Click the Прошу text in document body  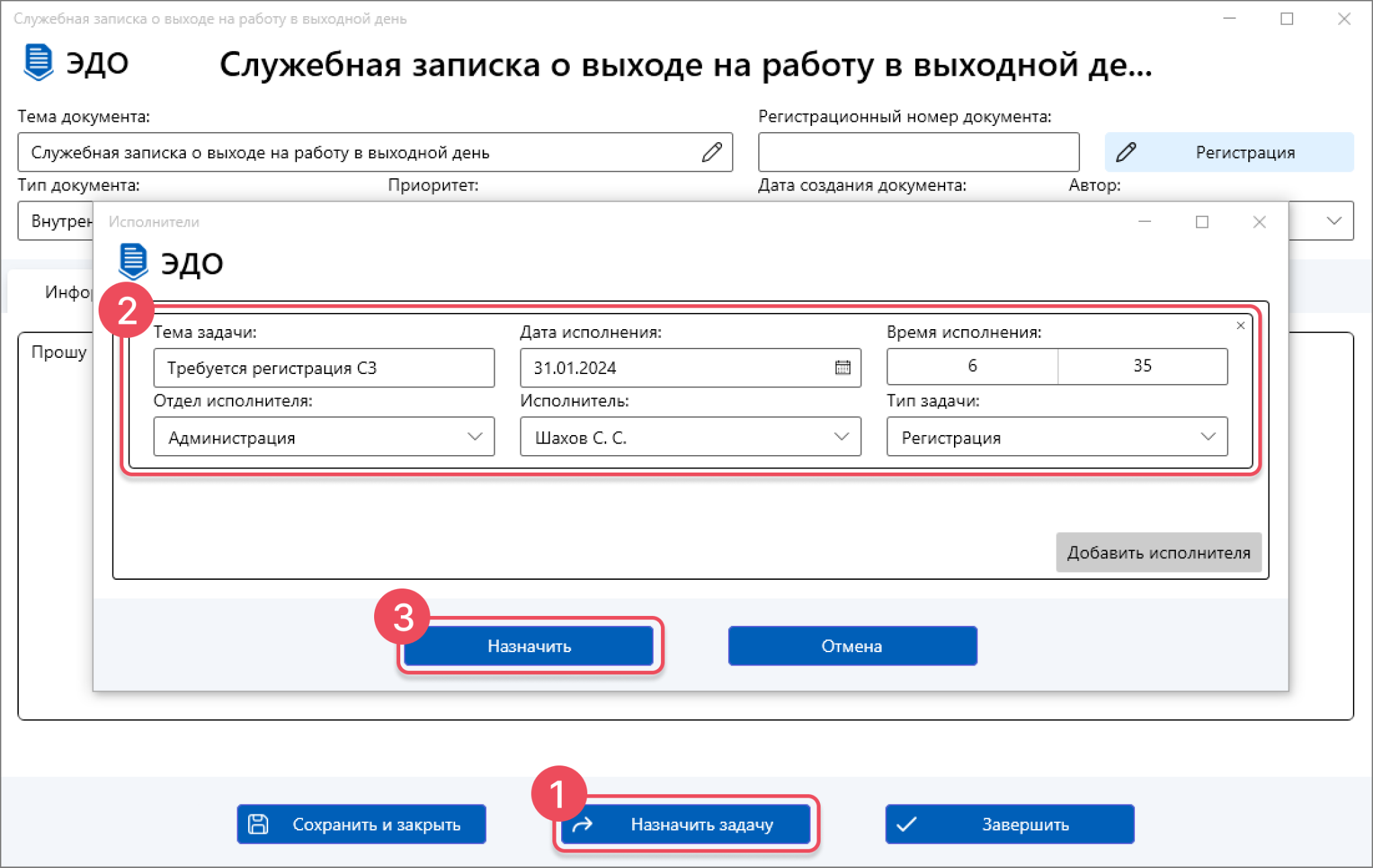59,352
